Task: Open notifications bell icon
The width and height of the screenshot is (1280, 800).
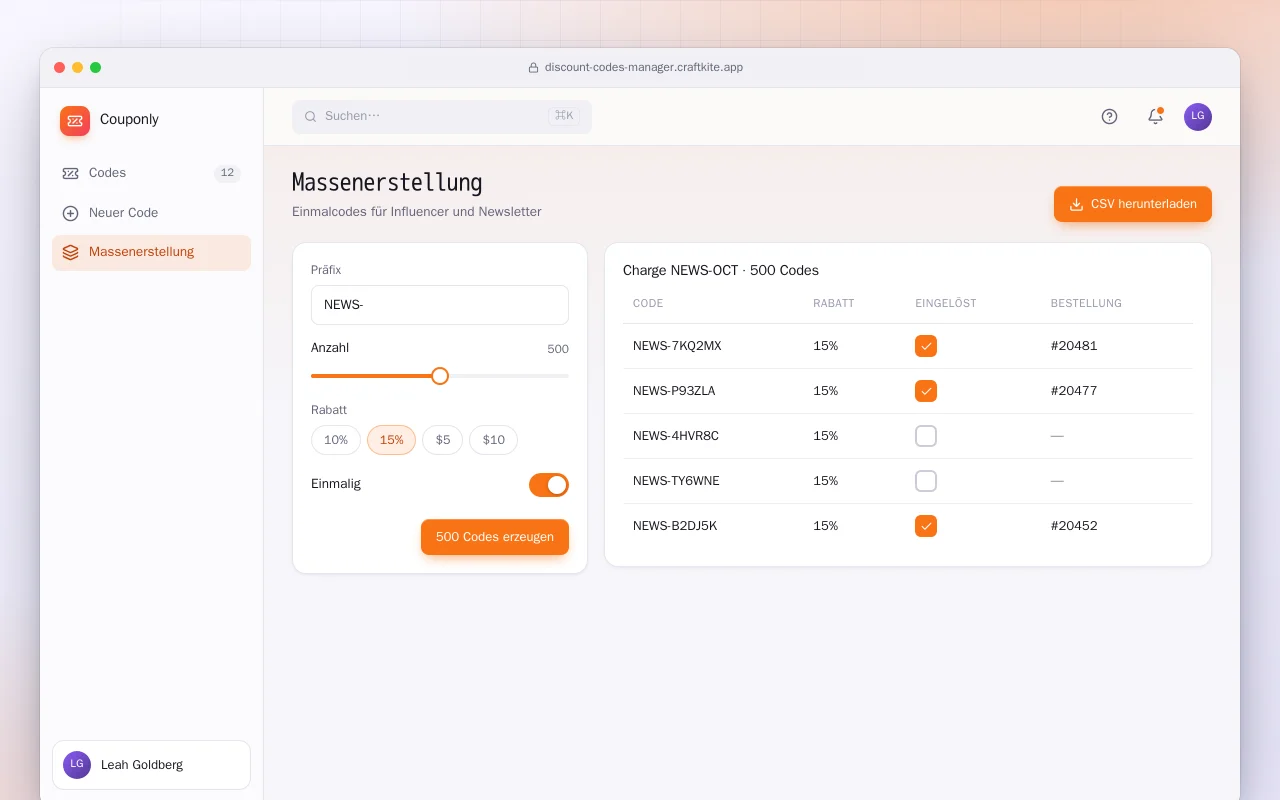Action: pos(1155,117)
